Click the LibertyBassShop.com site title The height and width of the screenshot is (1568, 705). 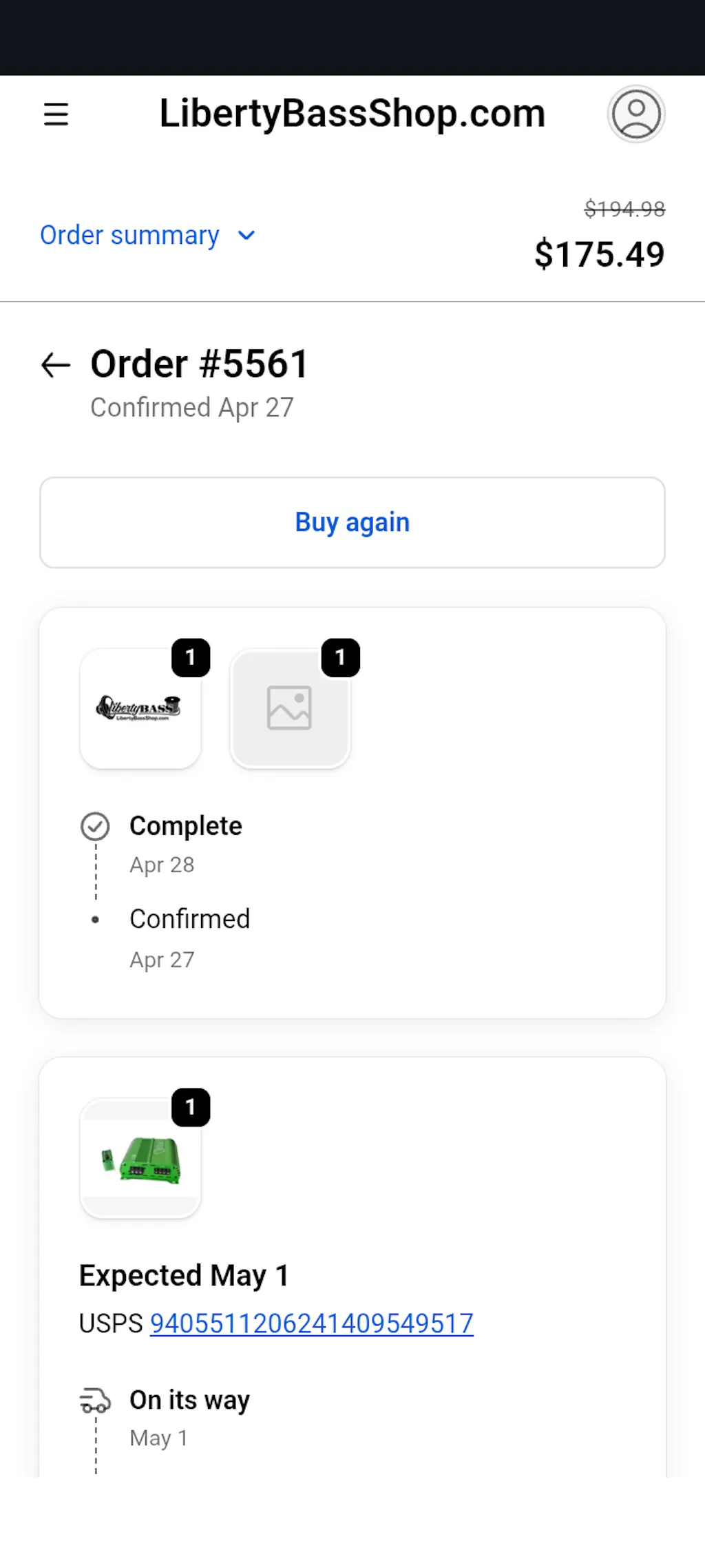(352, 114)
